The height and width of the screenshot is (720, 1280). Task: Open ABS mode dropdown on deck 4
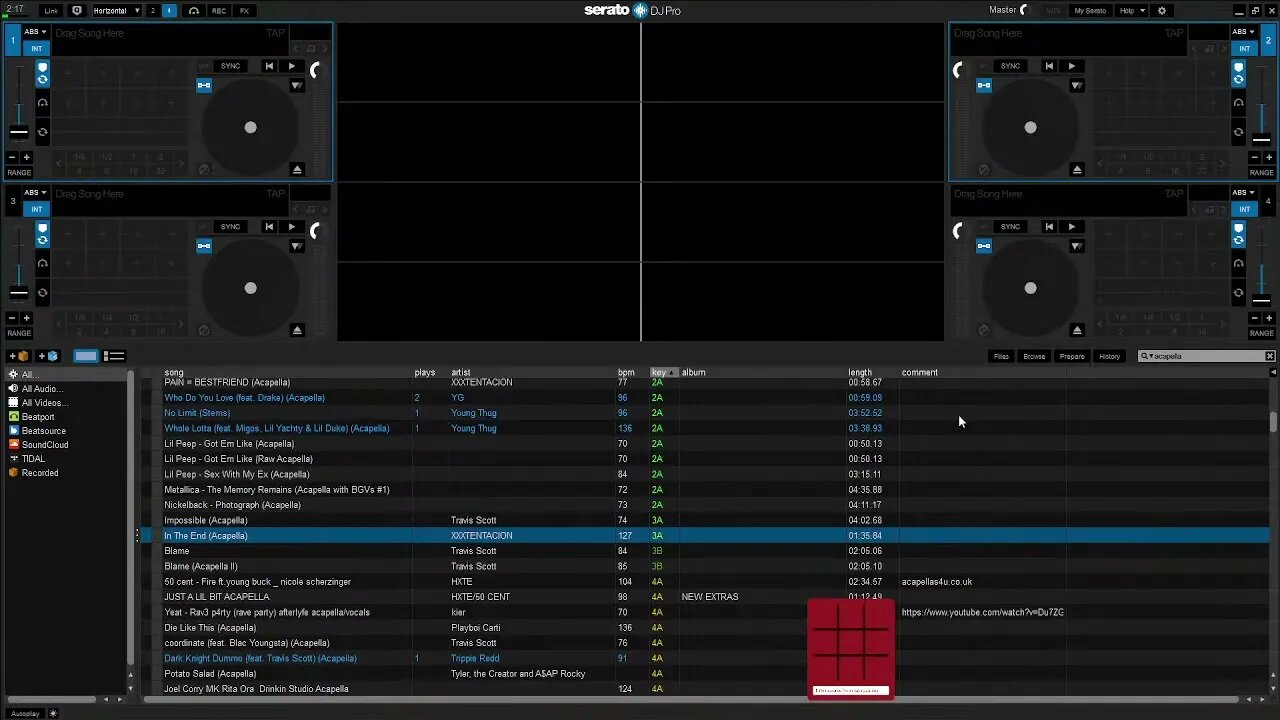[1244, 193]
